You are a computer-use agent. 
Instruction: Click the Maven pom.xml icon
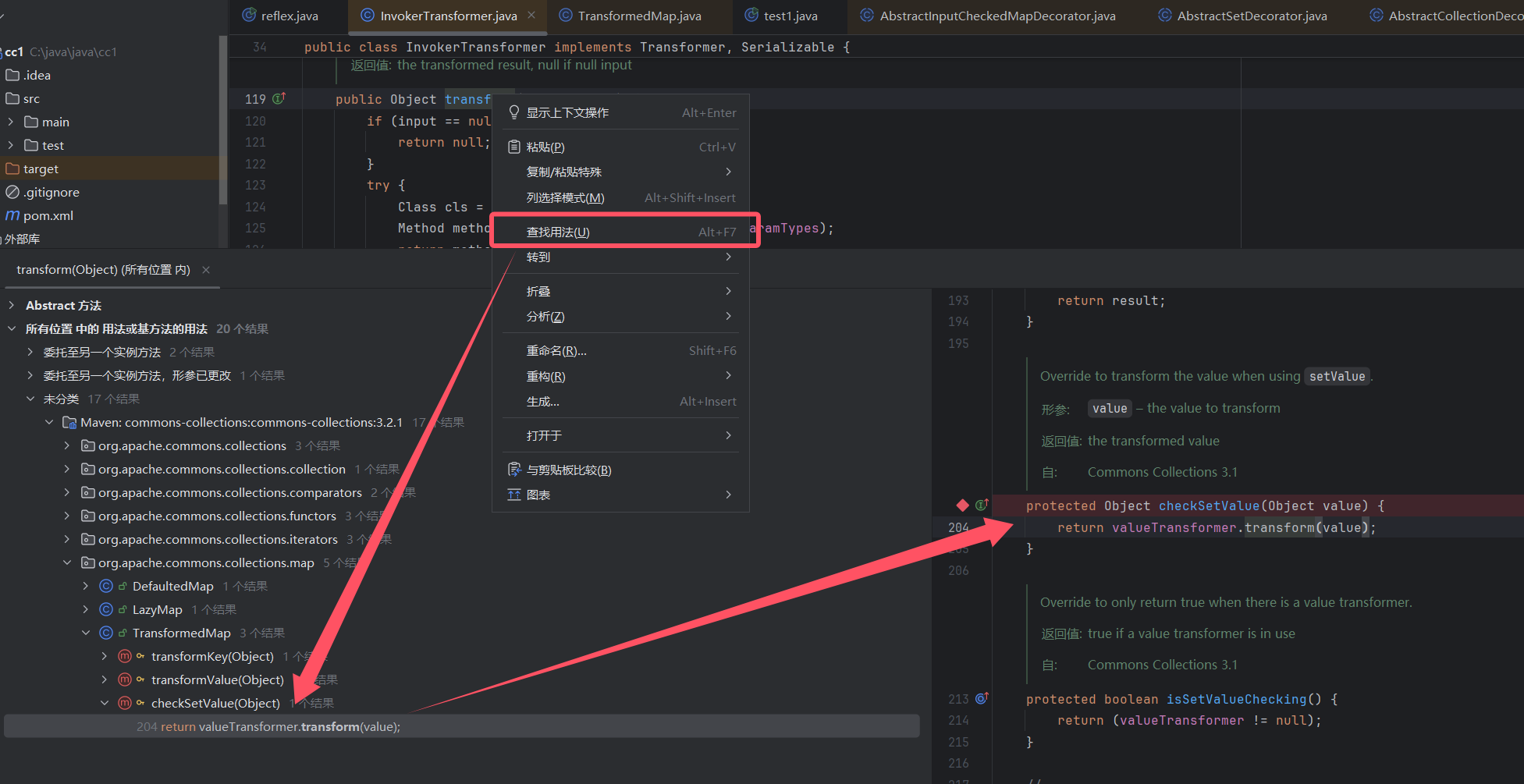pyautogui.click(x=12, y=215)
